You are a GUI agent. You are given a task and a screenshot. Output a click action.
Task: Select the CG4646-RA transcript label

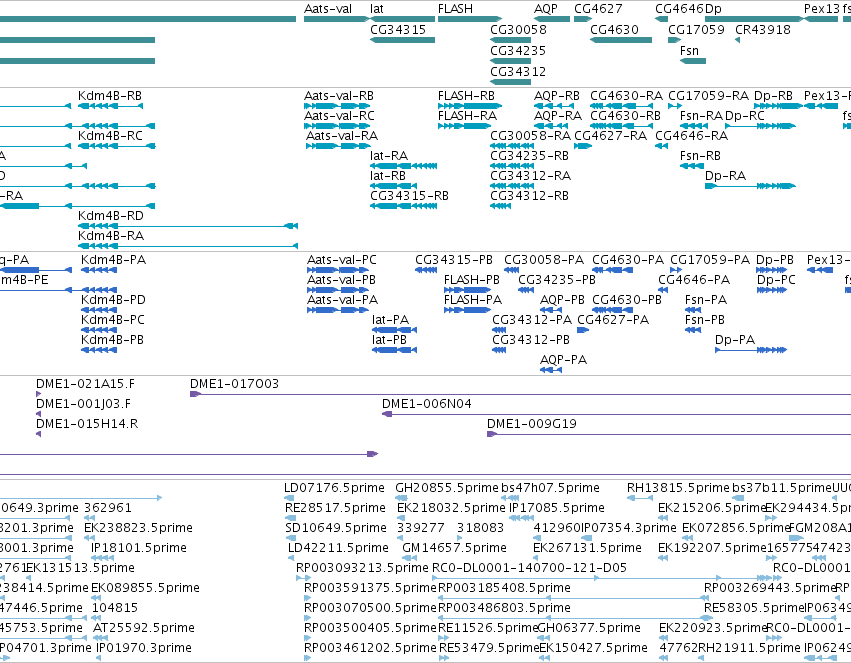[691, 136]
